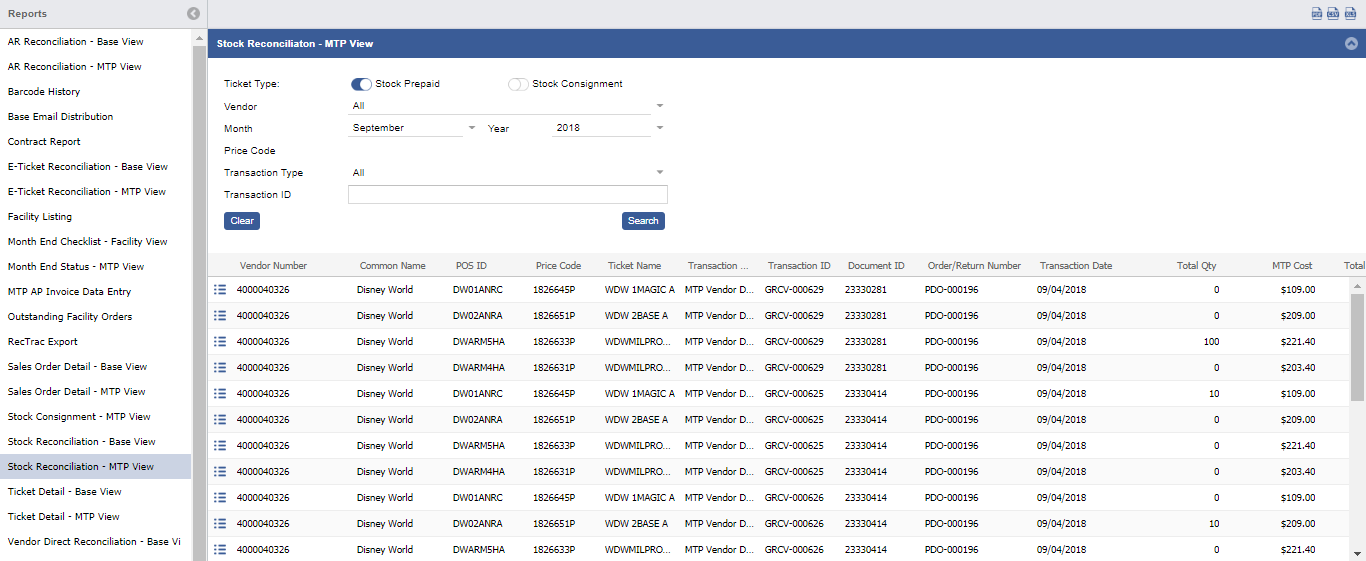1366x561 pixels.
Task: Open row menu for DWARM5HA GRCV-000629
Action: [220, 342]
